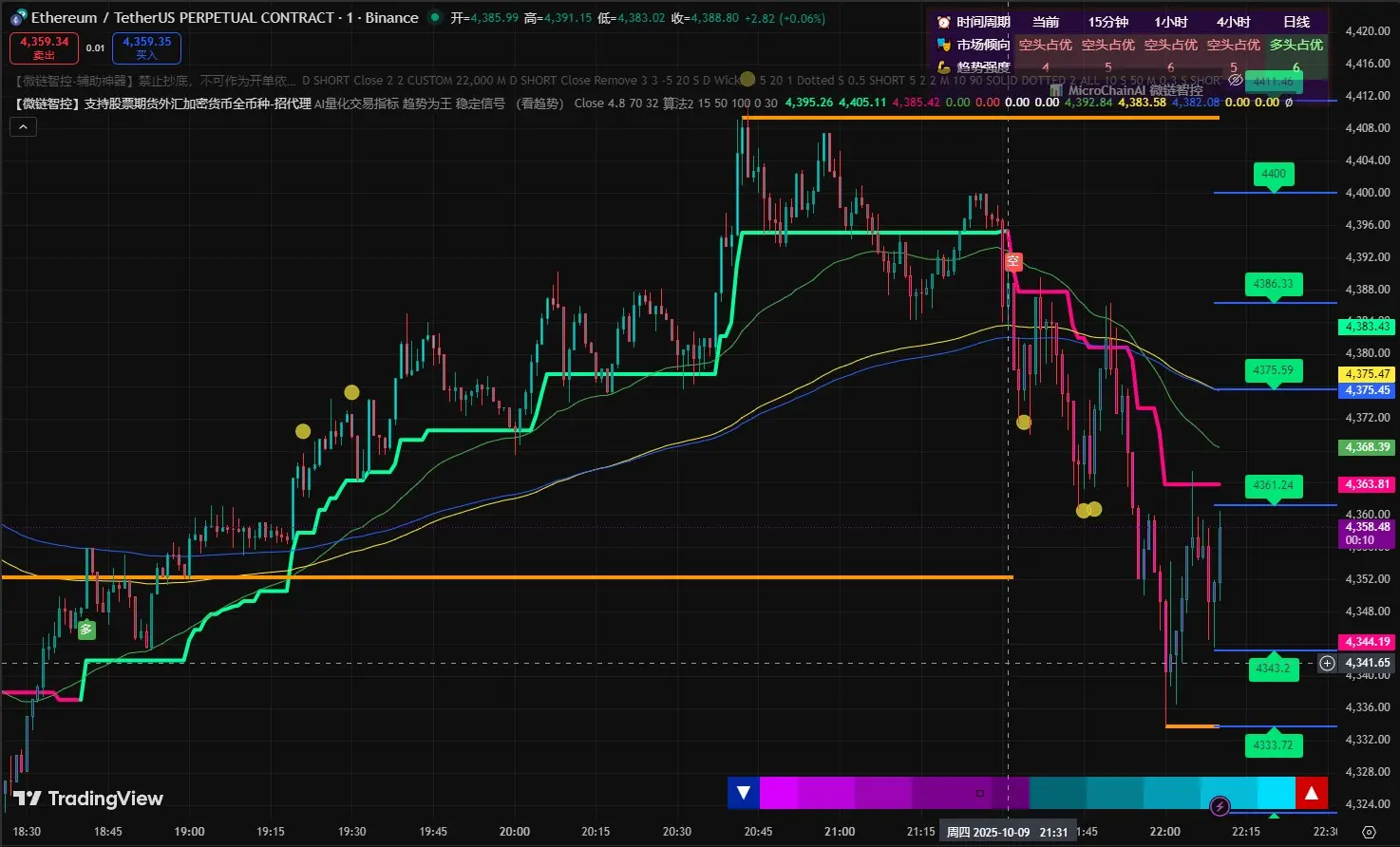This screenshot has height=847, width=1400.
Task: Click the blue down-triangle end of the trend bar
Action: pyautogui.click(x=744, y=793)
